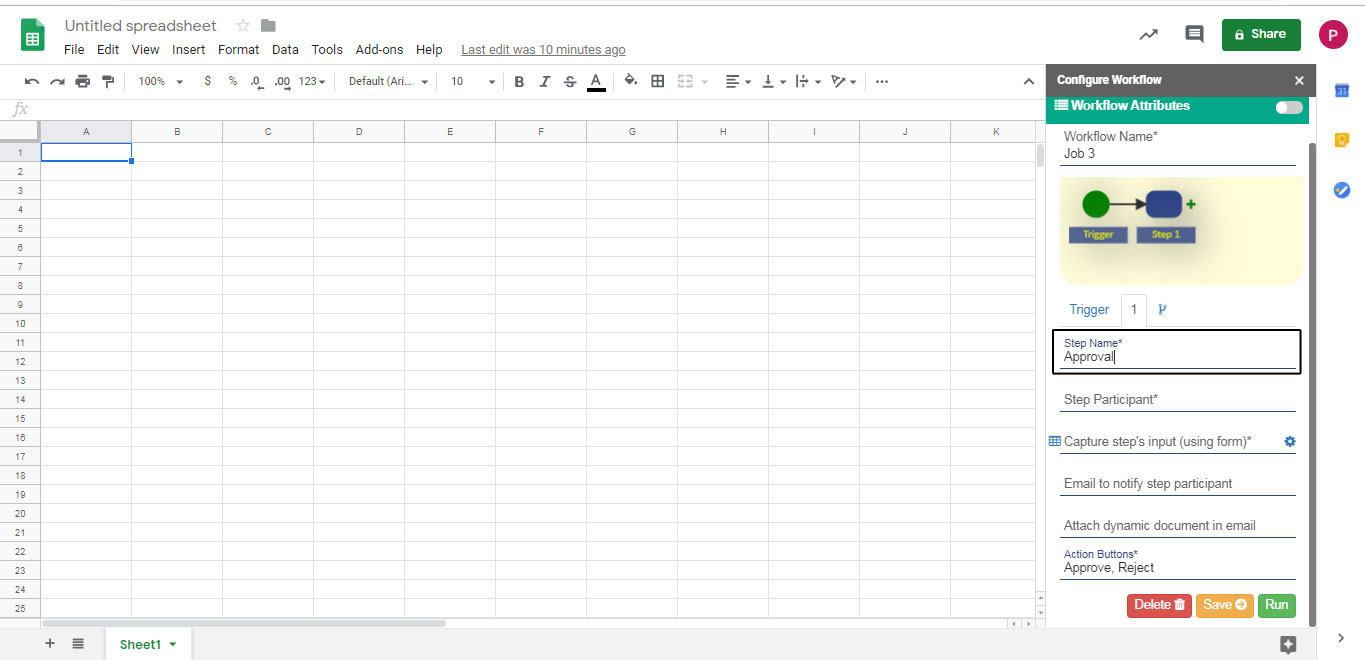
Task: Open Sheet1 tab options arrow
Action: [173, 645]
